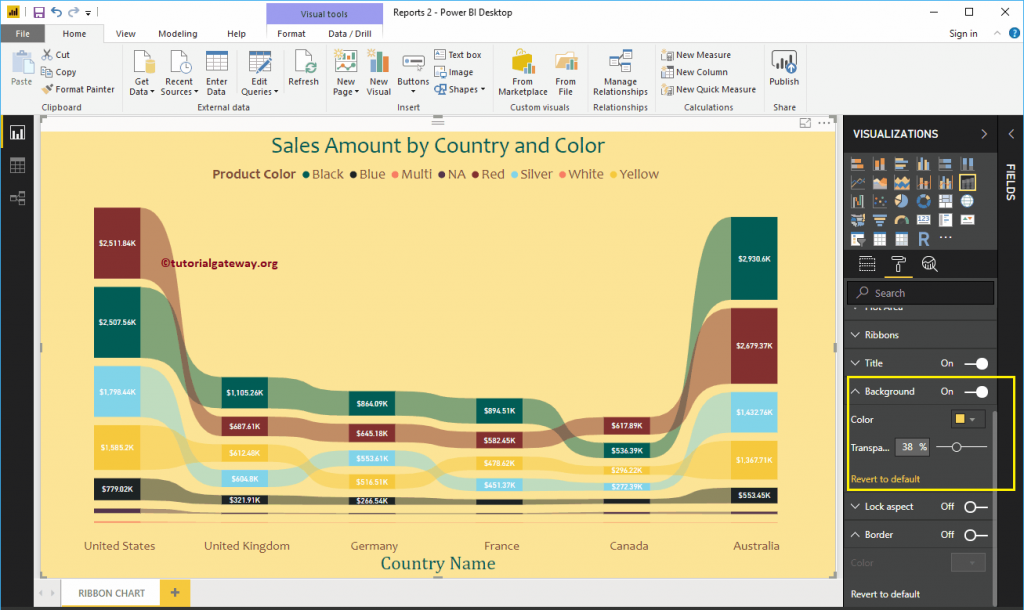Select the map visualization globe icon
Image resolution: width=1024 pixels, height=610 pixels.
(967, 201)
